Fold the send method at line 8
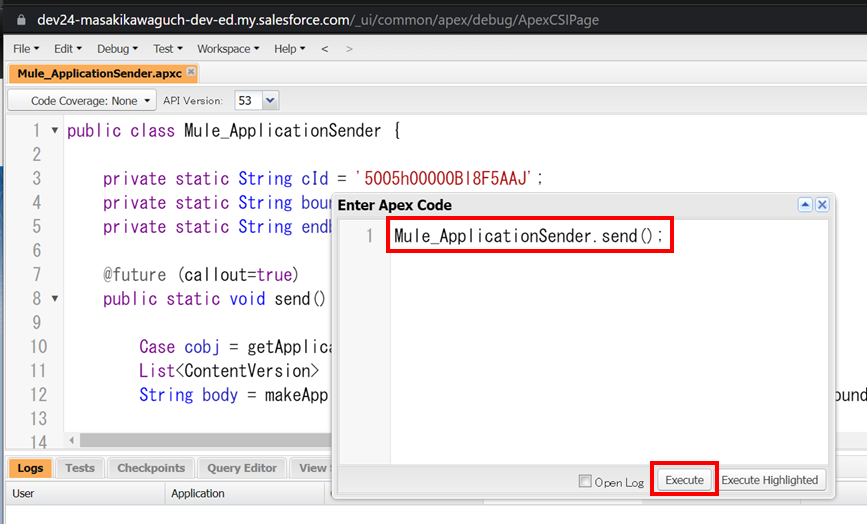 pos(54,299)
